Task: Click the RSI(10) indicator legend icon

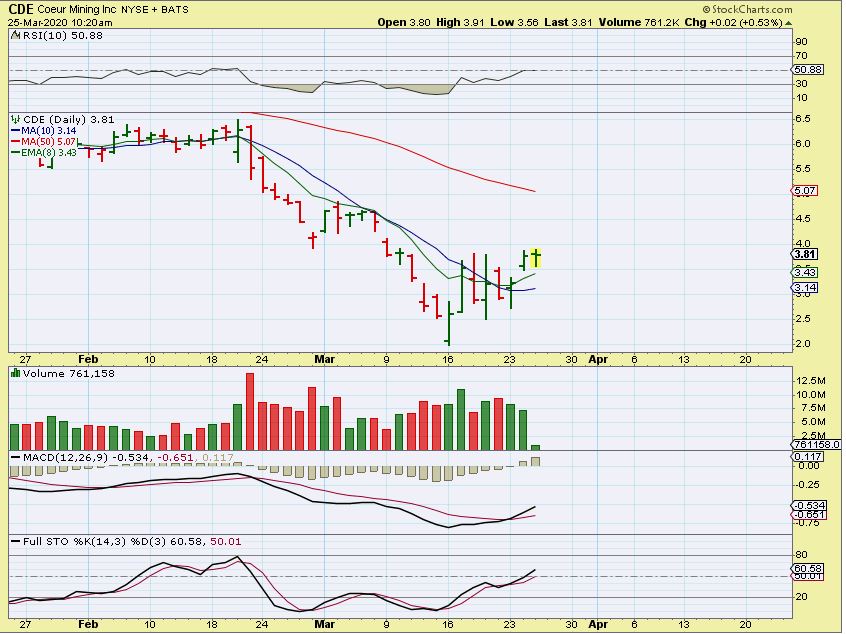Action: 16,36
